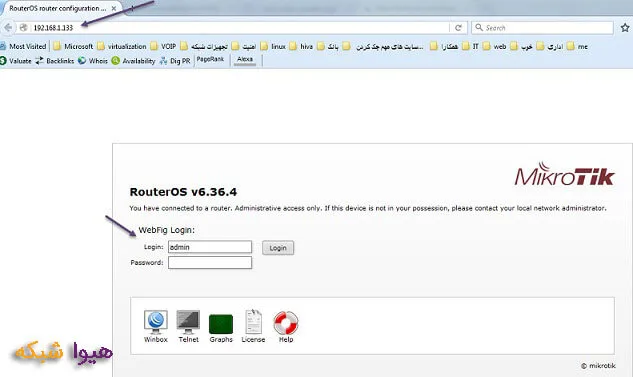Screen dimensions: 633x377
Task: Click the Valuate toolbar item
Action: click(16, 61)
